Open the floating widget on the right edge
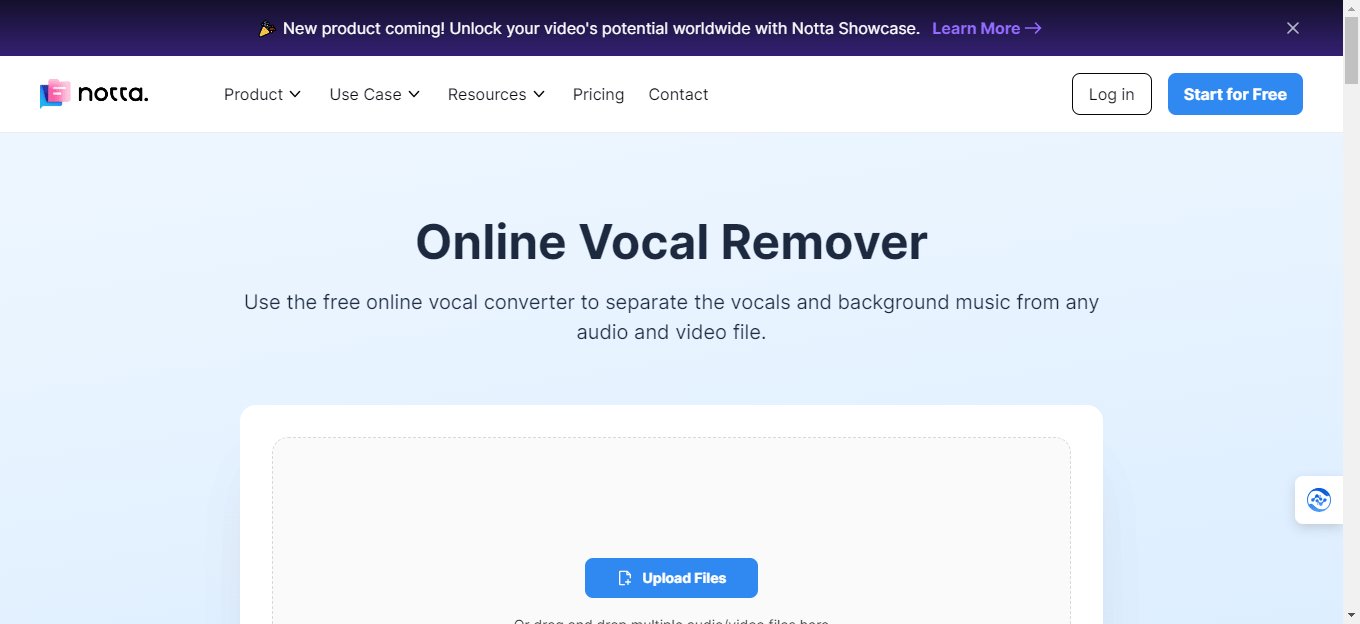Viewport: 1360px width, 624px height. (1319, 500)
